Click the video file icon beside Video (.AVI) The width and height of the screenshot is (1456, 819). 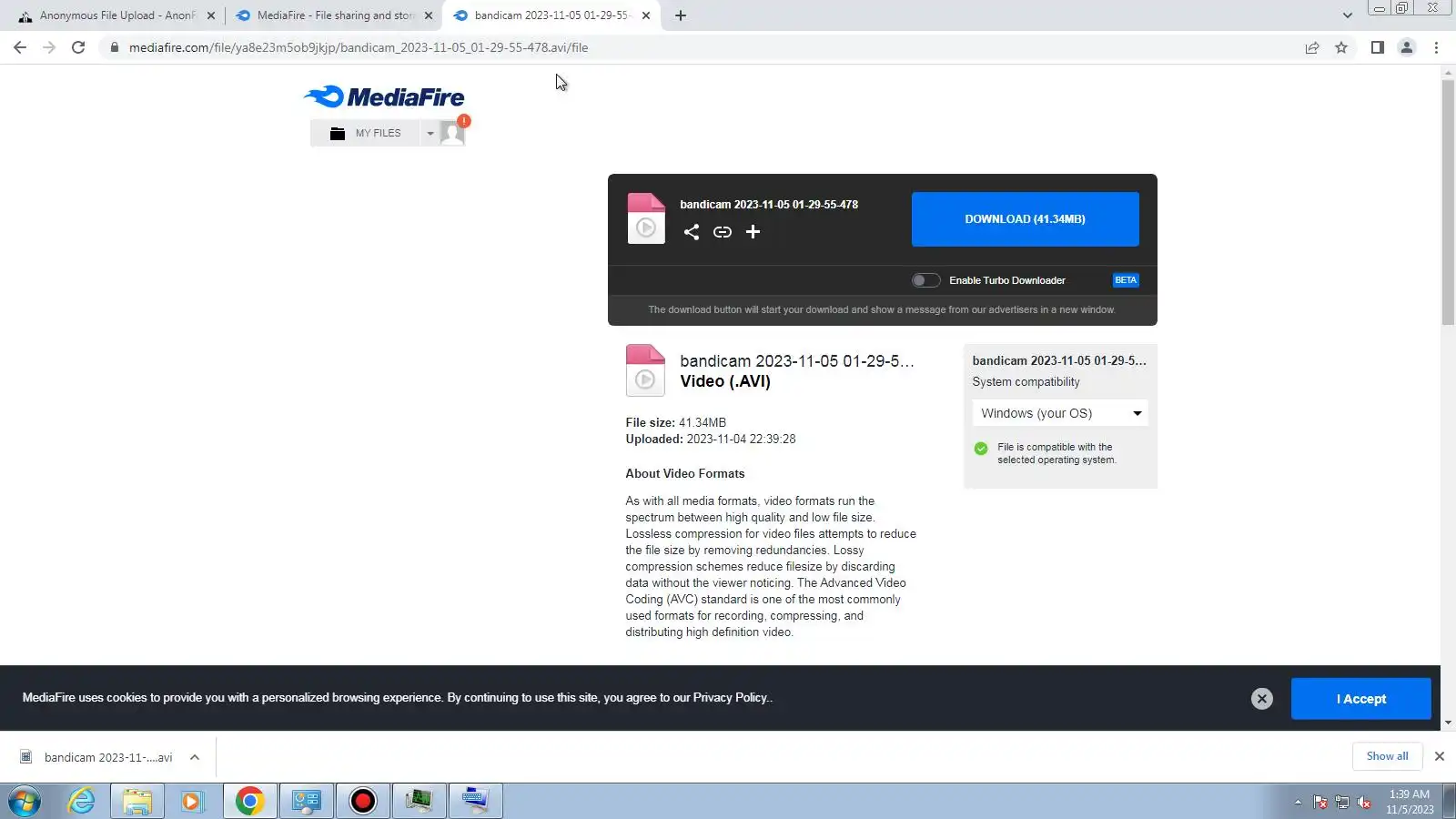tap(645, 370)
